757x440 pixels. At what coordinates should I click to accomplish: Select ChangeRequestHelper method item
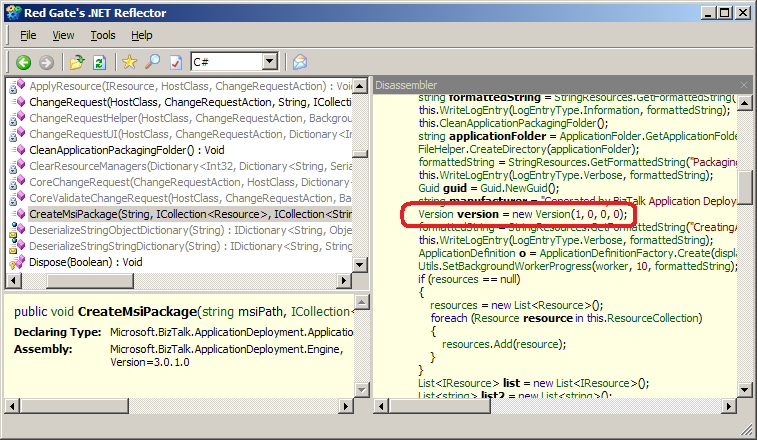[190, 118]
